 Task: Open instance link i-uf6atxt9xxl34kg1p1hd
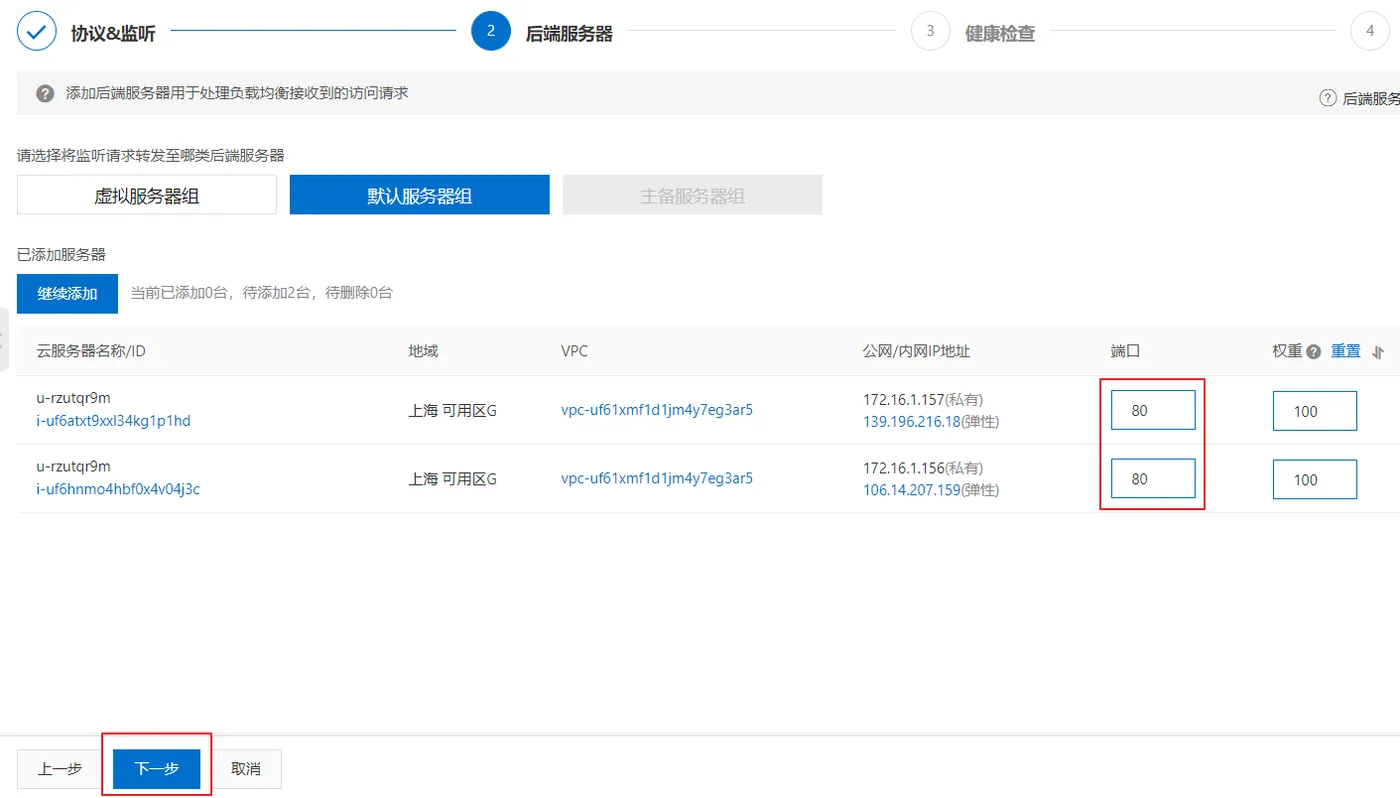pos(113,421)
